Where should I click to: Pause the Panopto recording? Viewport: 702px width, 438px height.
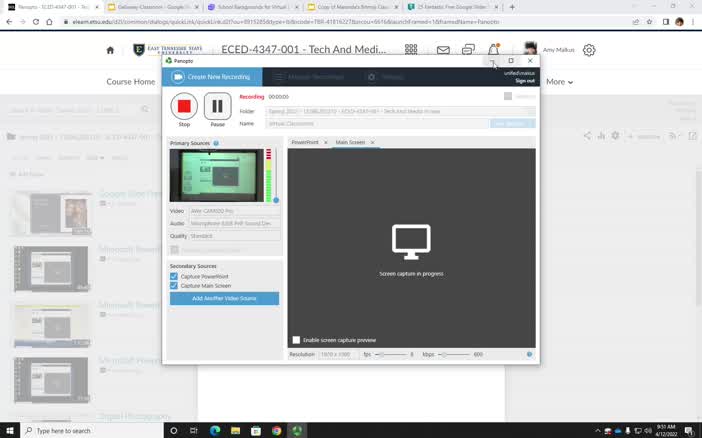click(218, 106)
